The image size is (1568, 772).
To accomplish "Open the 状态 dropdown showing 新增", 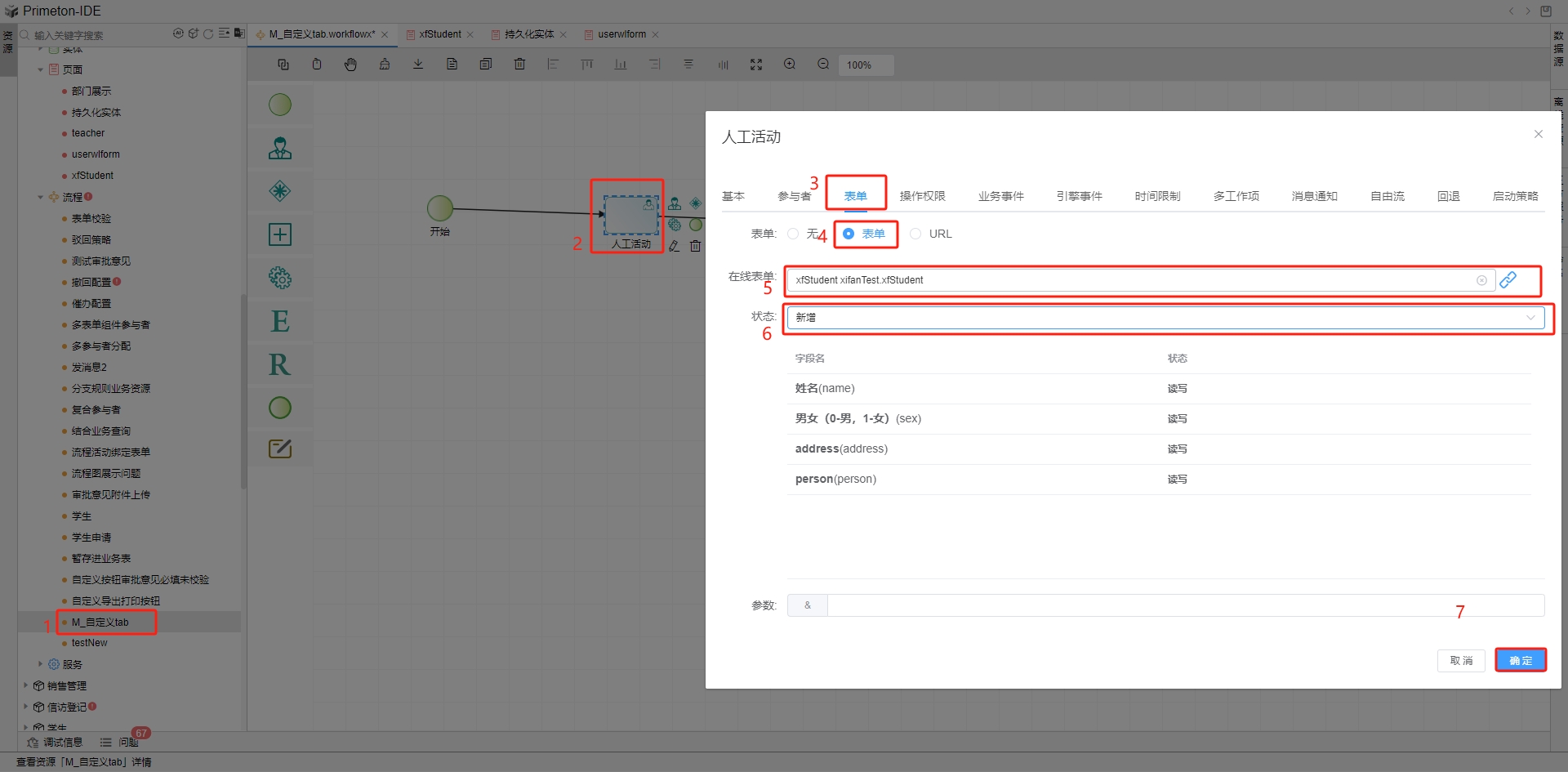I will tap(1165, 318).
